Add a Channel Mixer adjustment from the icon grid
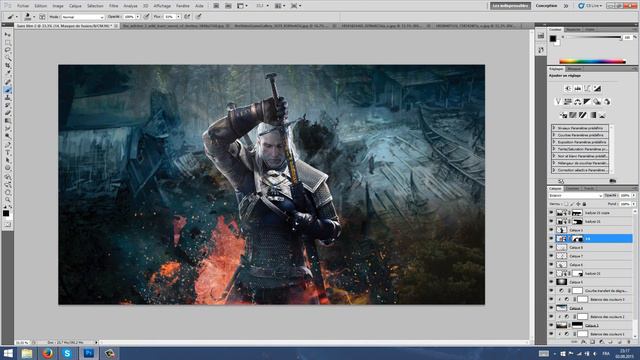 click(x=607, y=101)
